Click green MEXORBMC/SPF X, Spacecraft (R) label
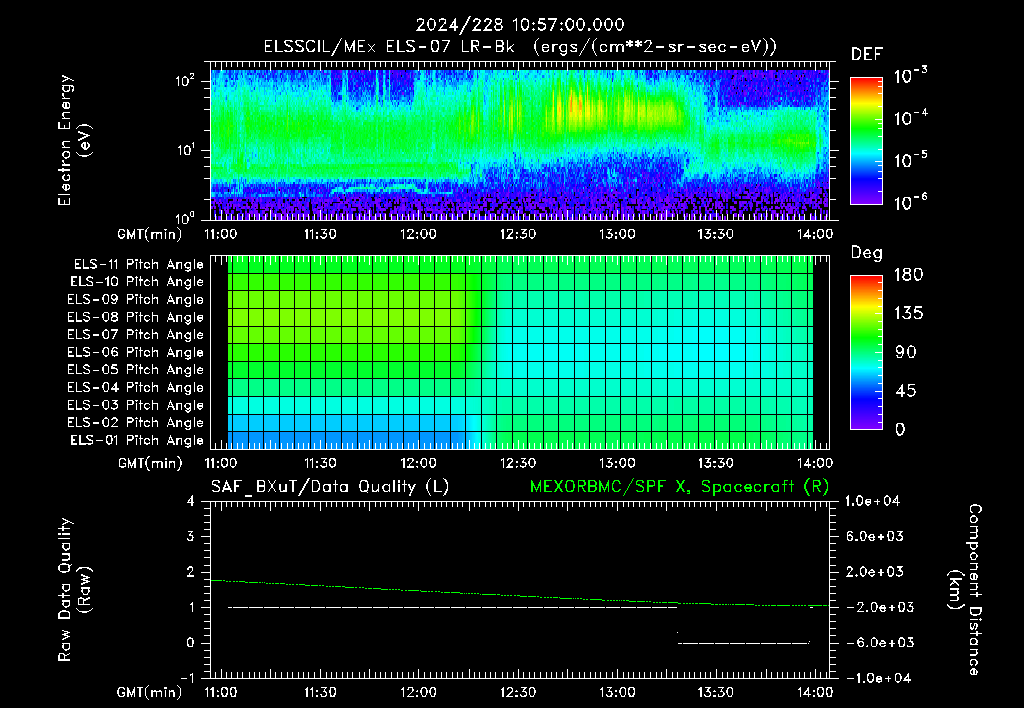The width and height of the screenshot is (1024, 708). click(679, 487)
